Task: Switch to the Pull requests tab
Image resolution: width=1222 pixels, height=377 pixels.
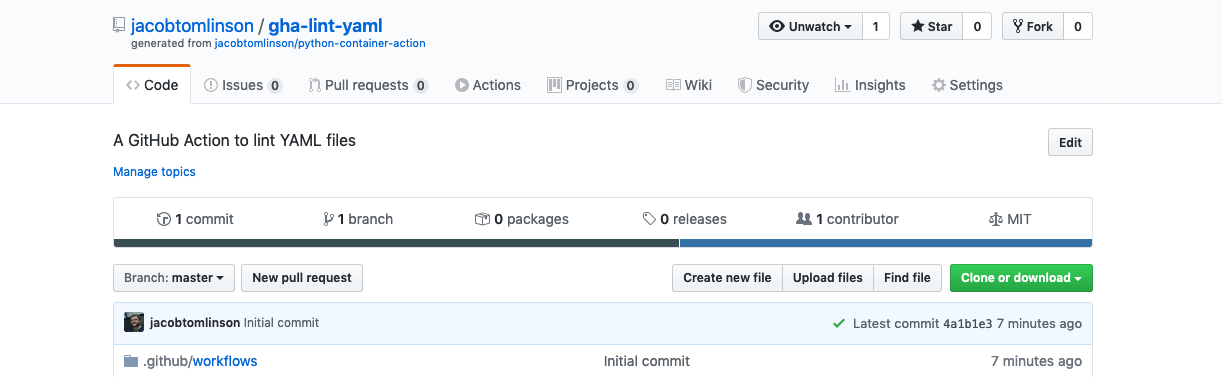Action: [x=369, y=85]
